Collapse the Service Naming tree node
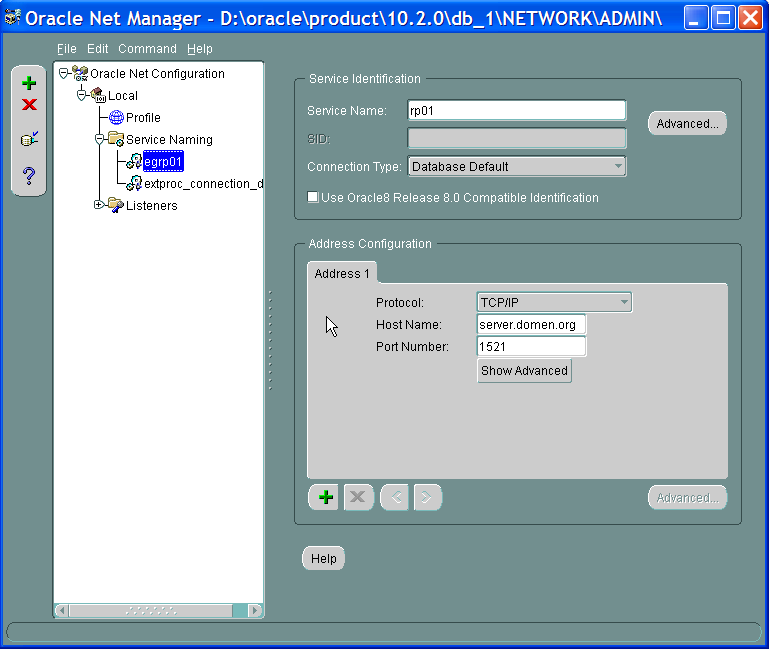769x649 pixels. coord(100,139)
